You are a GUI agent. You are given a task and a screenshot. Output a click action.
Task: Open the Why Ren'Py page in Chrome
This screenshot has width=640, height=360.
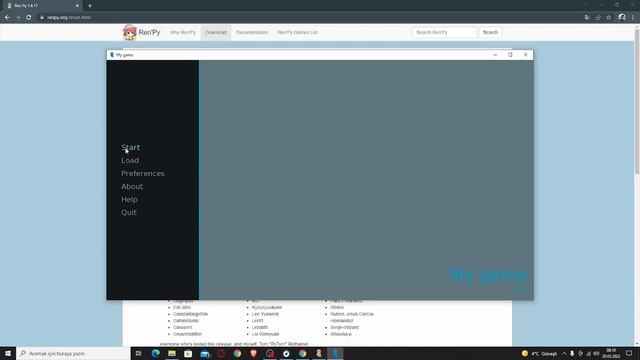(x=182, y=32)
